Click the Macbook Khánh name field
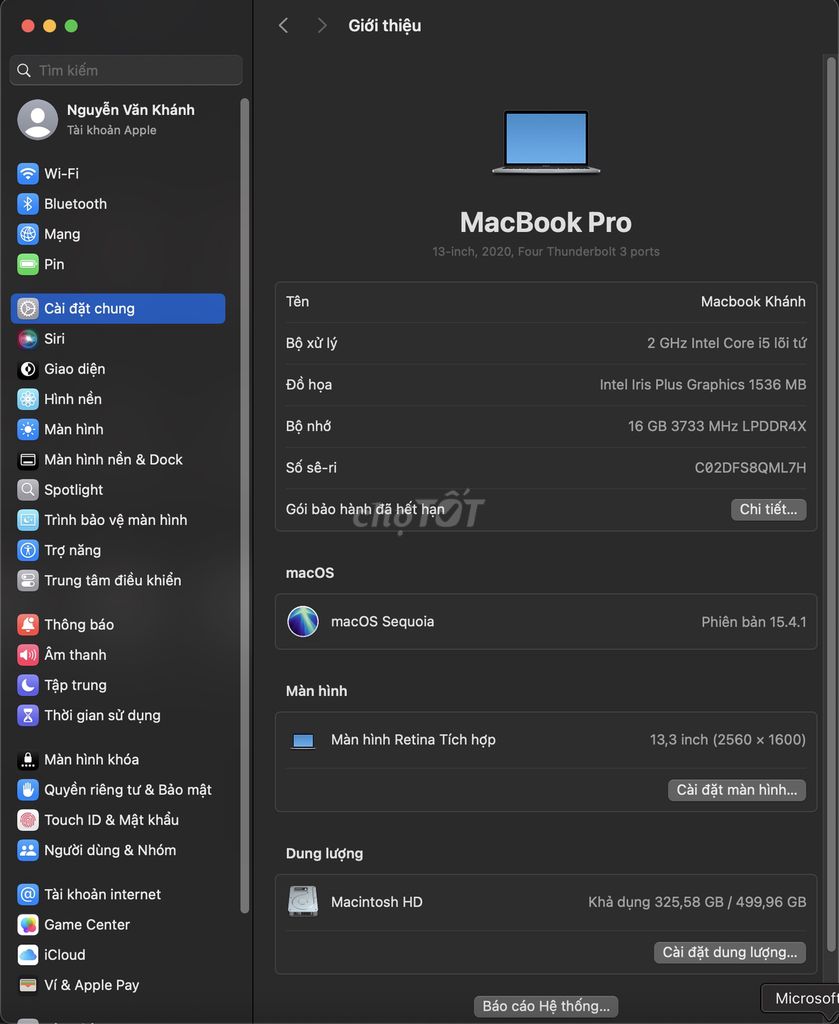 coord(753,302)
